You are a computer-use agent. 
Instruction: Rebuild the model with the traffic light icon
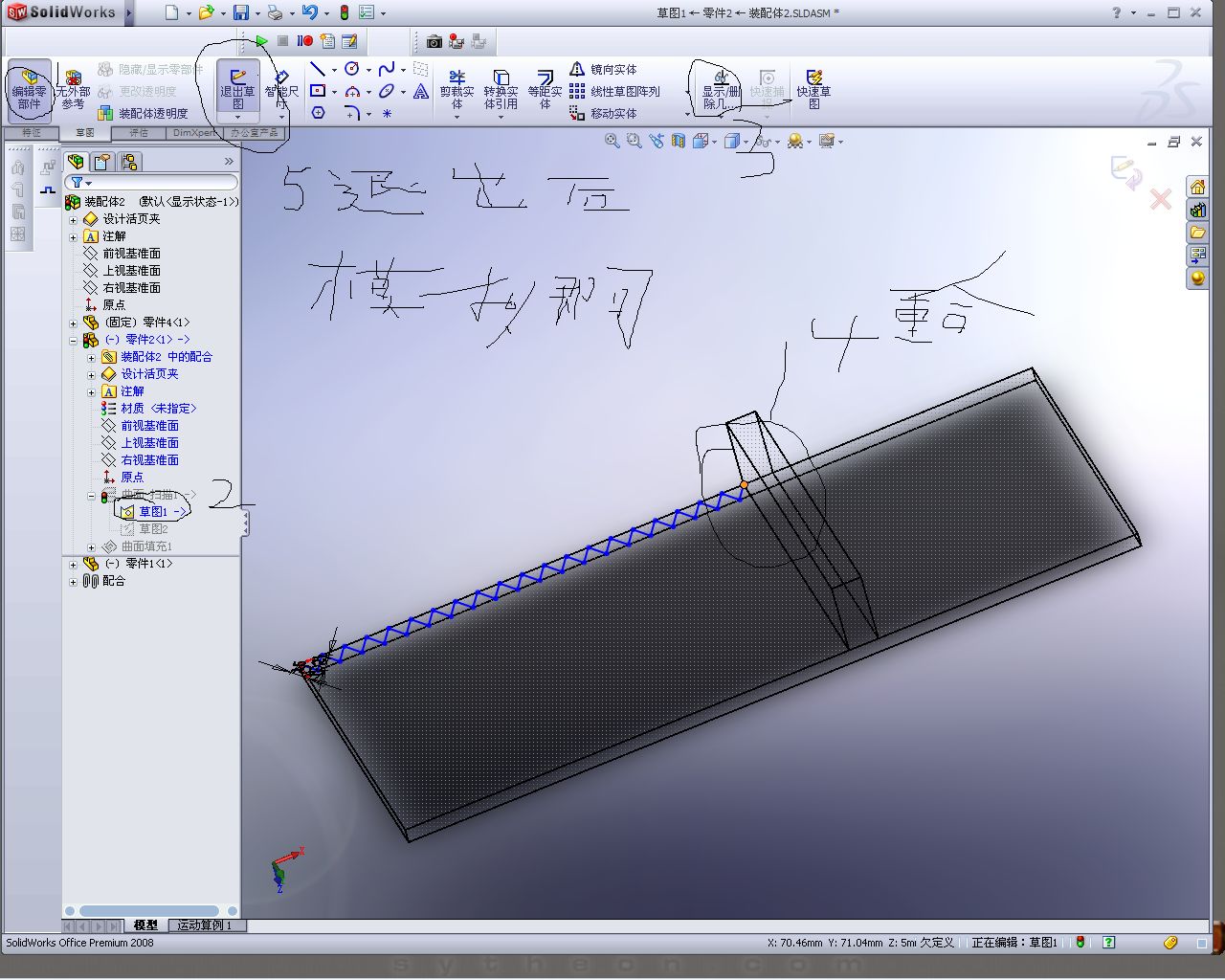(345, 12)
